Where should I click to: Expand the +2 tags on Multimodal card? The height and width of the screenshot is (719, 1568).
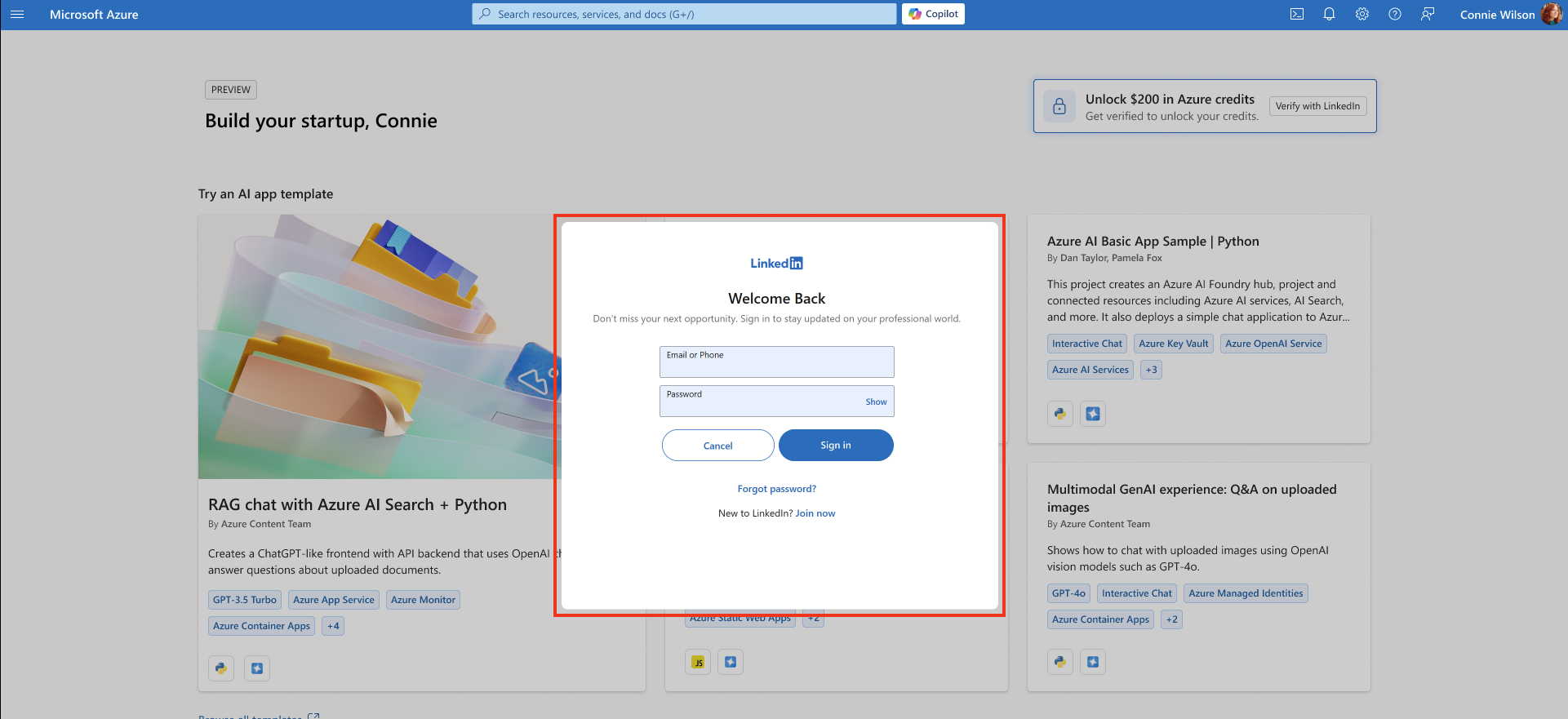1171,619
